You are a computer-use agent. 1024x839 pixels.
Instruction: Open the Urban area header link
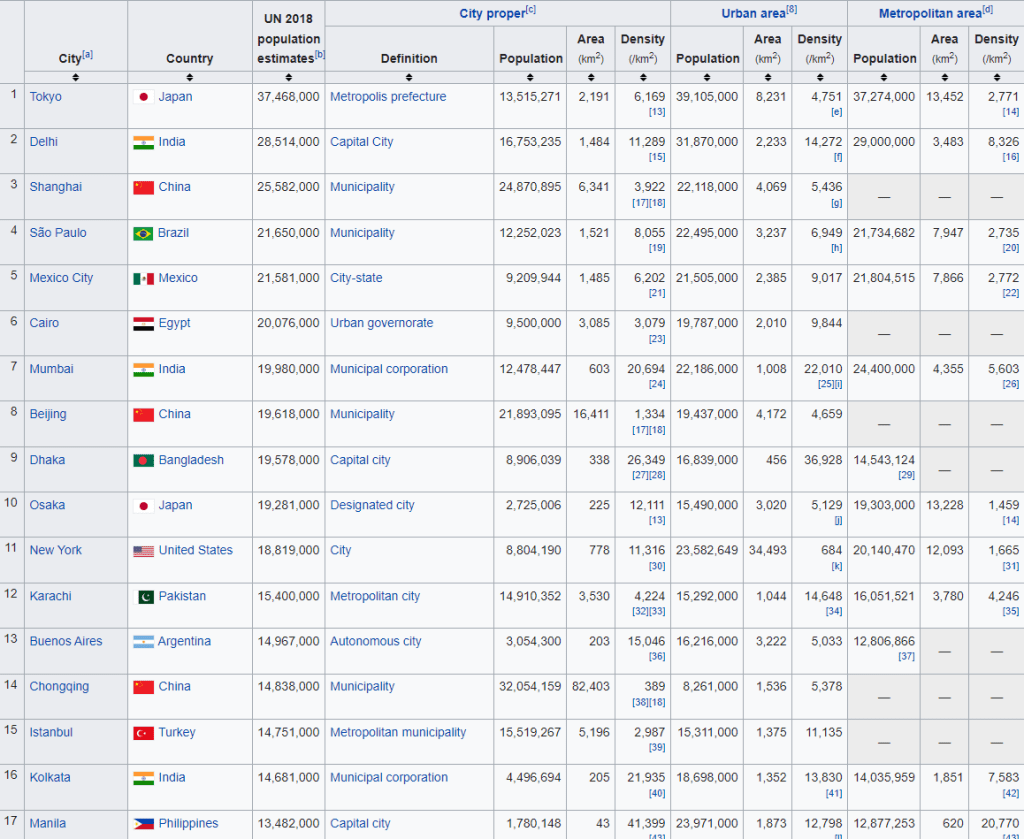(753, 14)
